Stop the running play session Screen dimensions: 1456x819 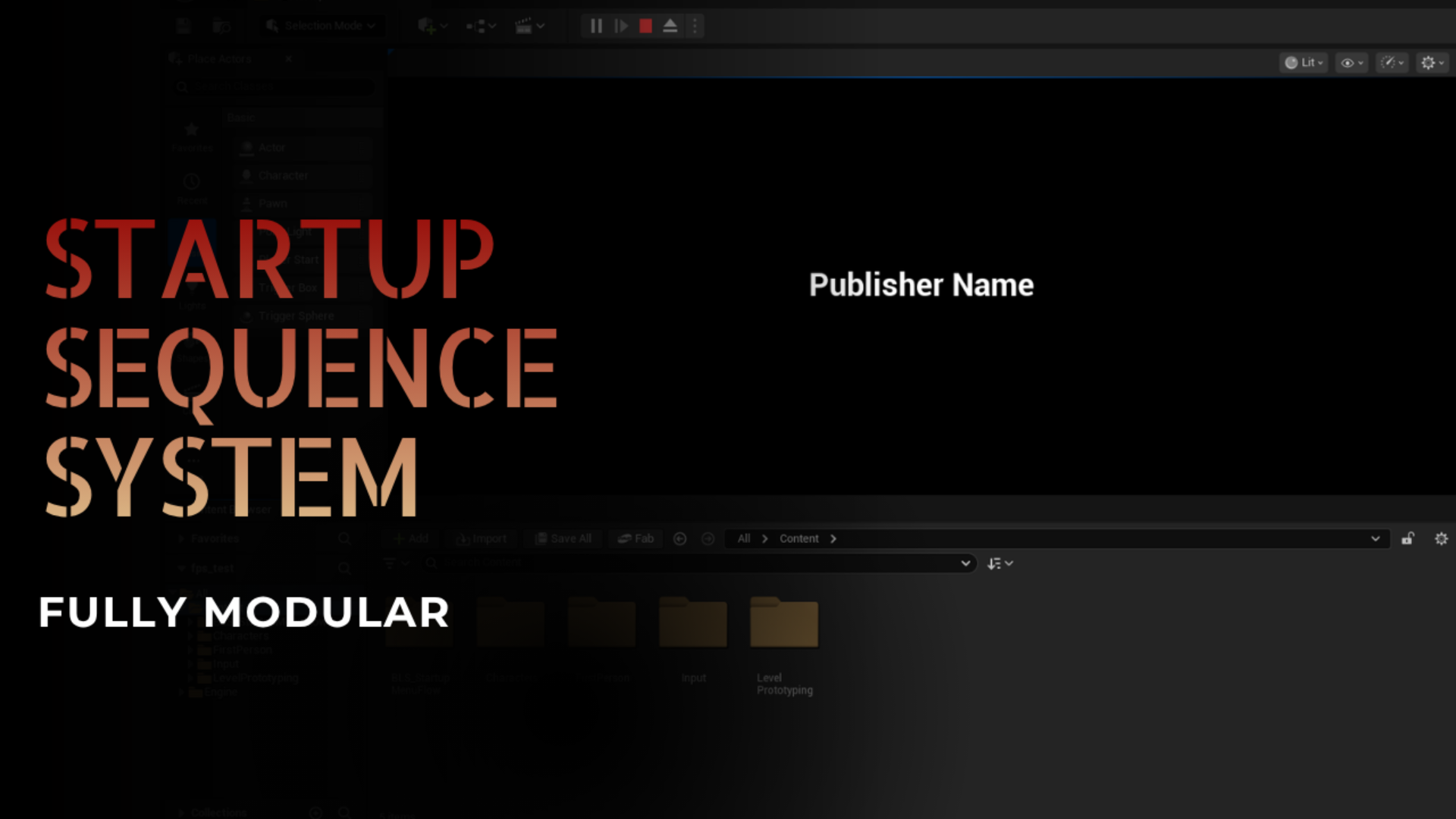tap(645, 27)
